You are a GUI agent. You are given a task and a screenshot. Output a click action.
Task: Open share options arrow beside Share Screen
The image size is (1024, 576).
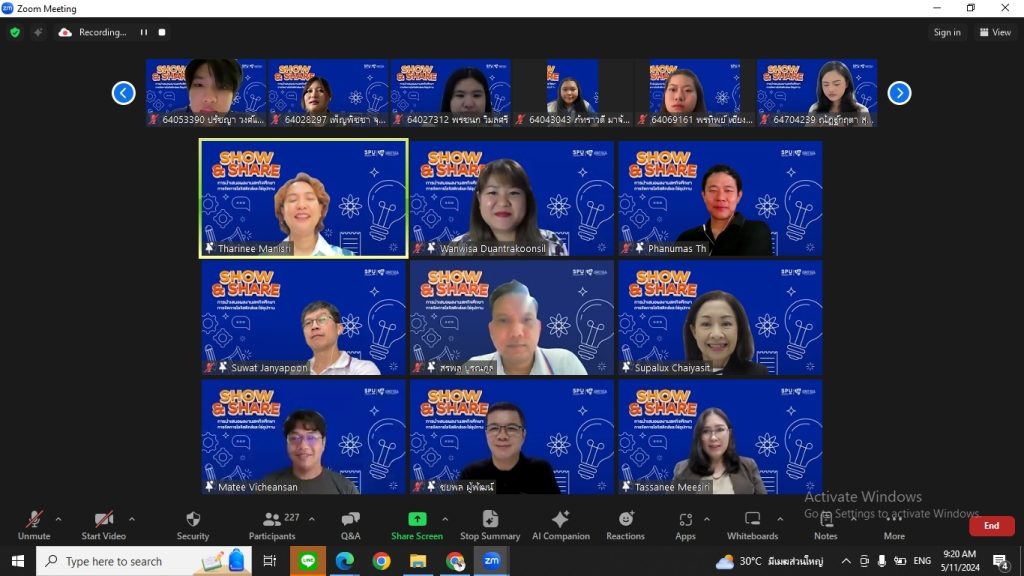[445, 519]
